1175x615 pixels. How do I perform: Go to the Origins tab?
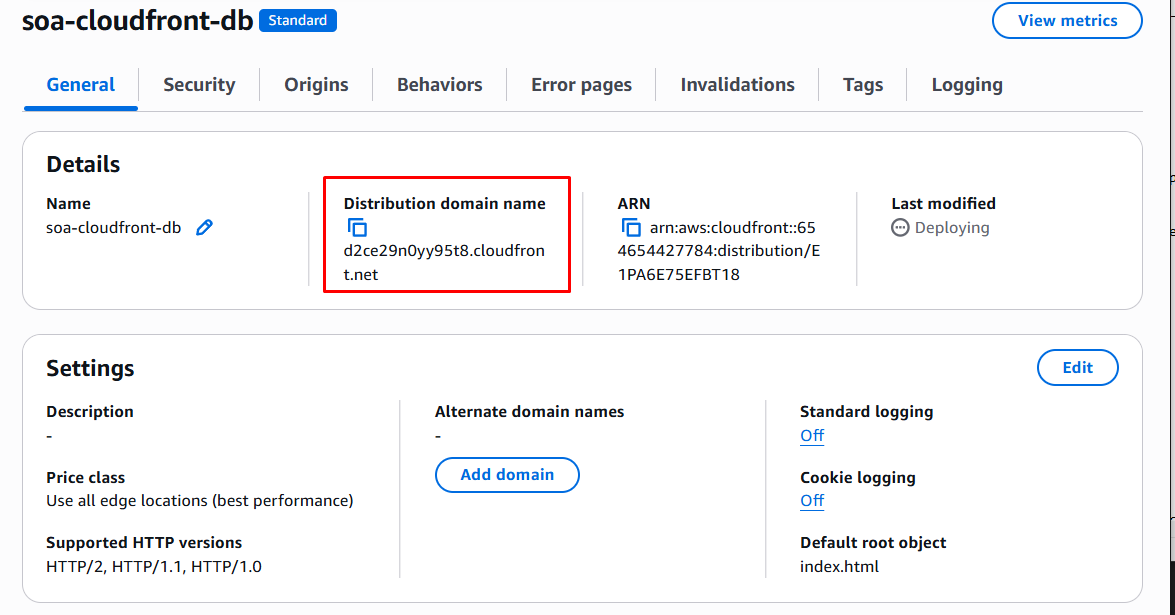coord(316,85)
